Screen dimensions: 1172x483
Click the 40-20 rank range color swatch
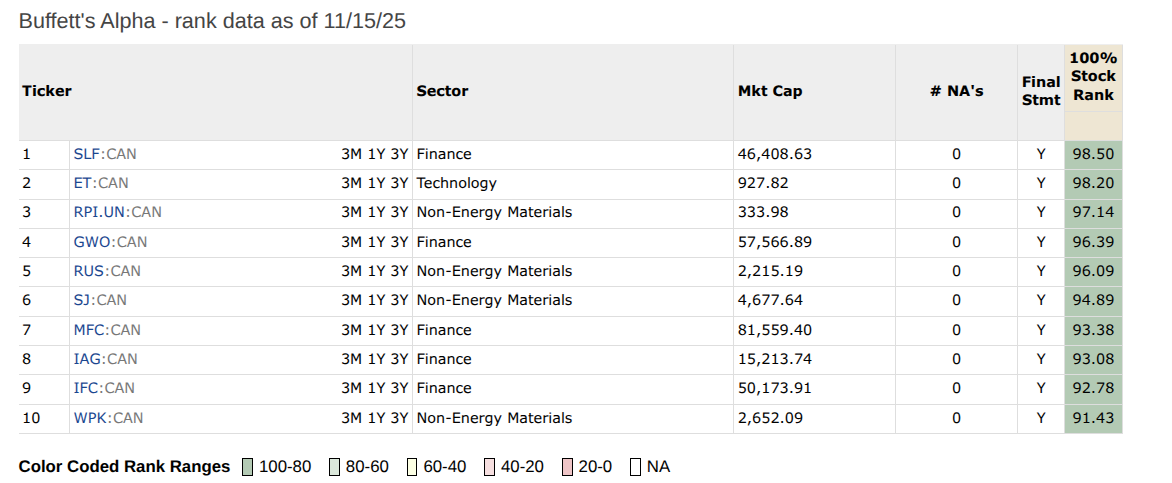click(490, 467)
